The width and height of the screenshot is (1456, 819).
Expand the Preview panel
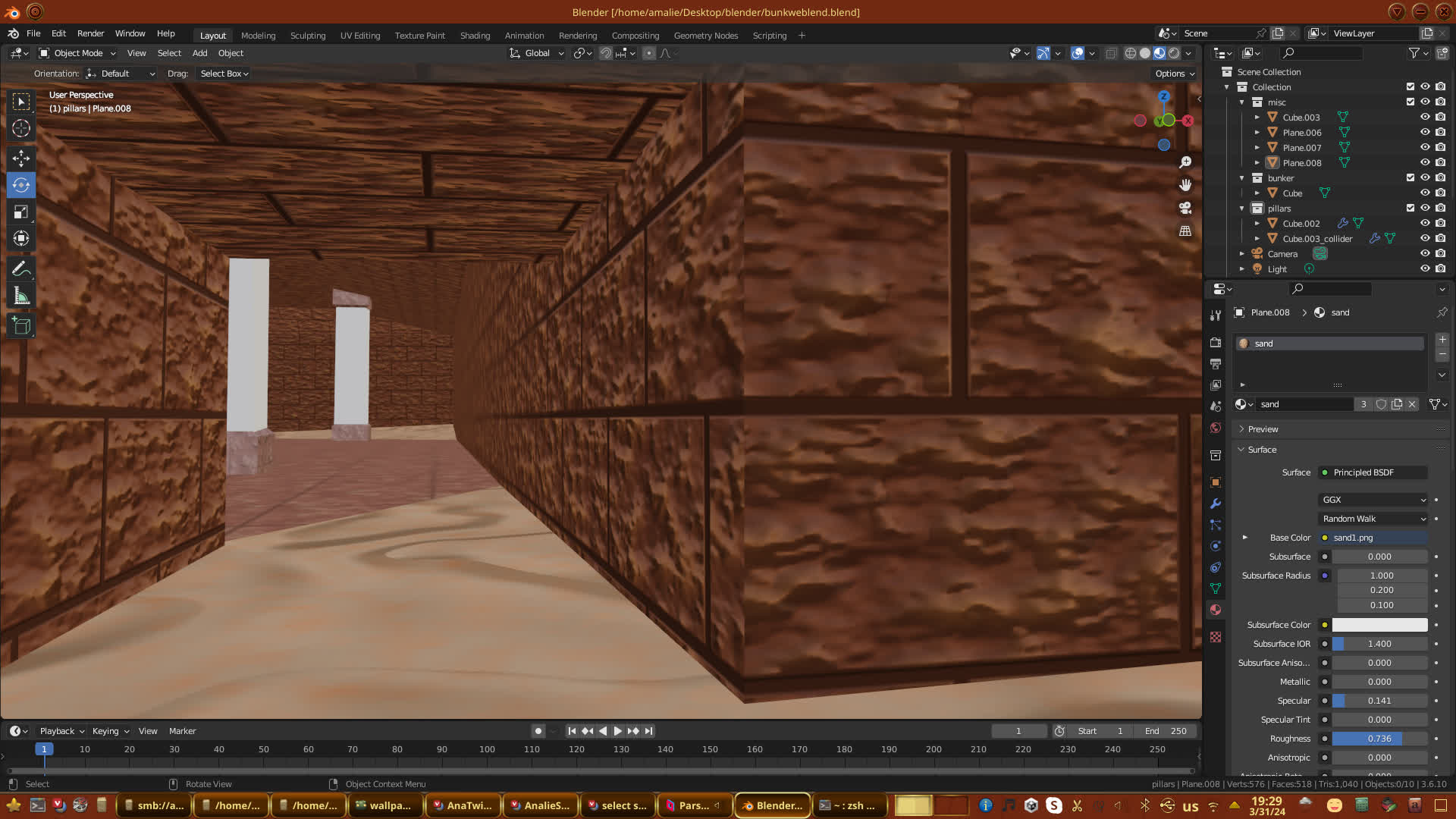(x=1263, y=429)
